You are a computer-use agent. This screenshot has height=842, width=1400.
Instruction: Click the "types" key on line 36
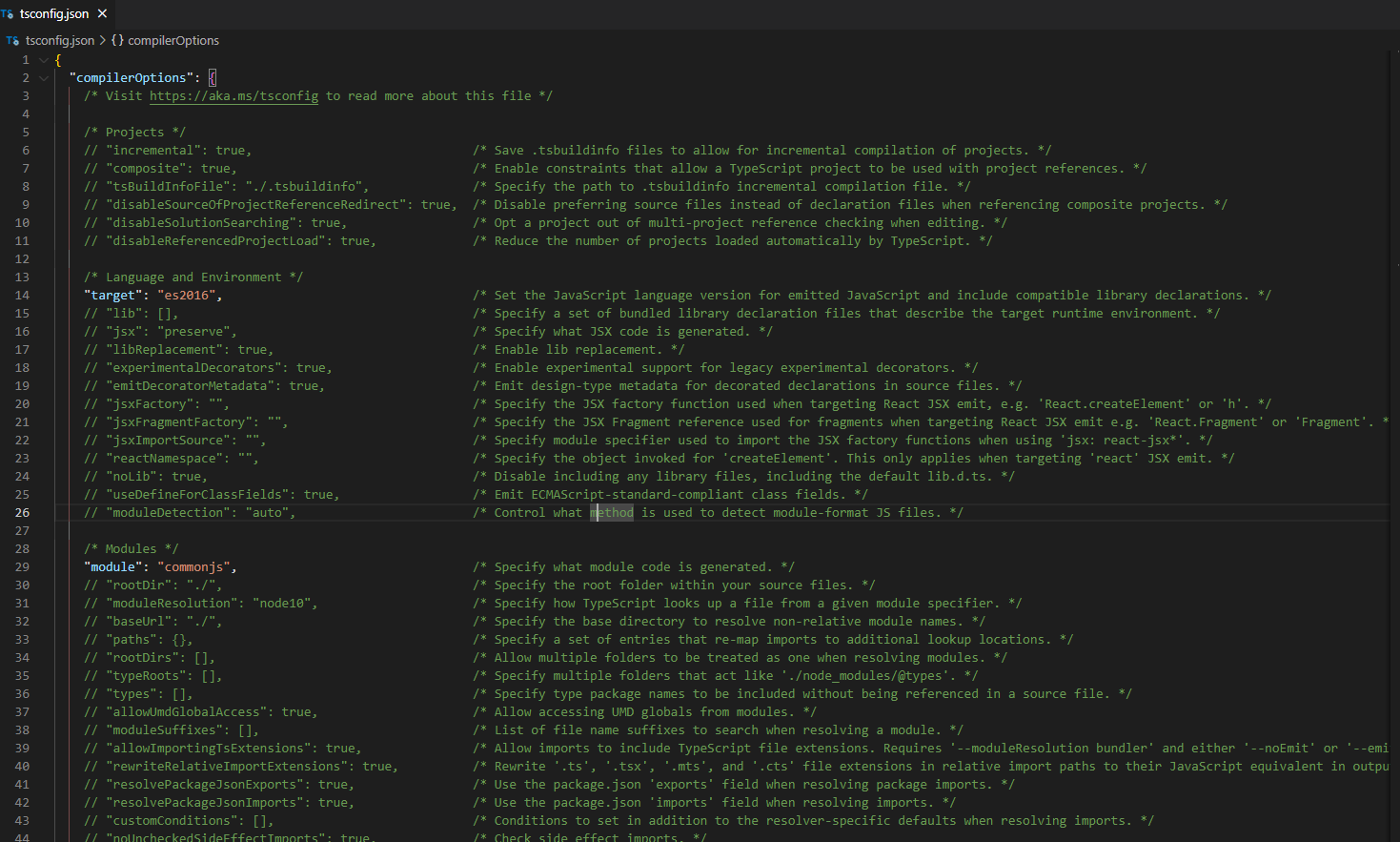coord(132,694)
